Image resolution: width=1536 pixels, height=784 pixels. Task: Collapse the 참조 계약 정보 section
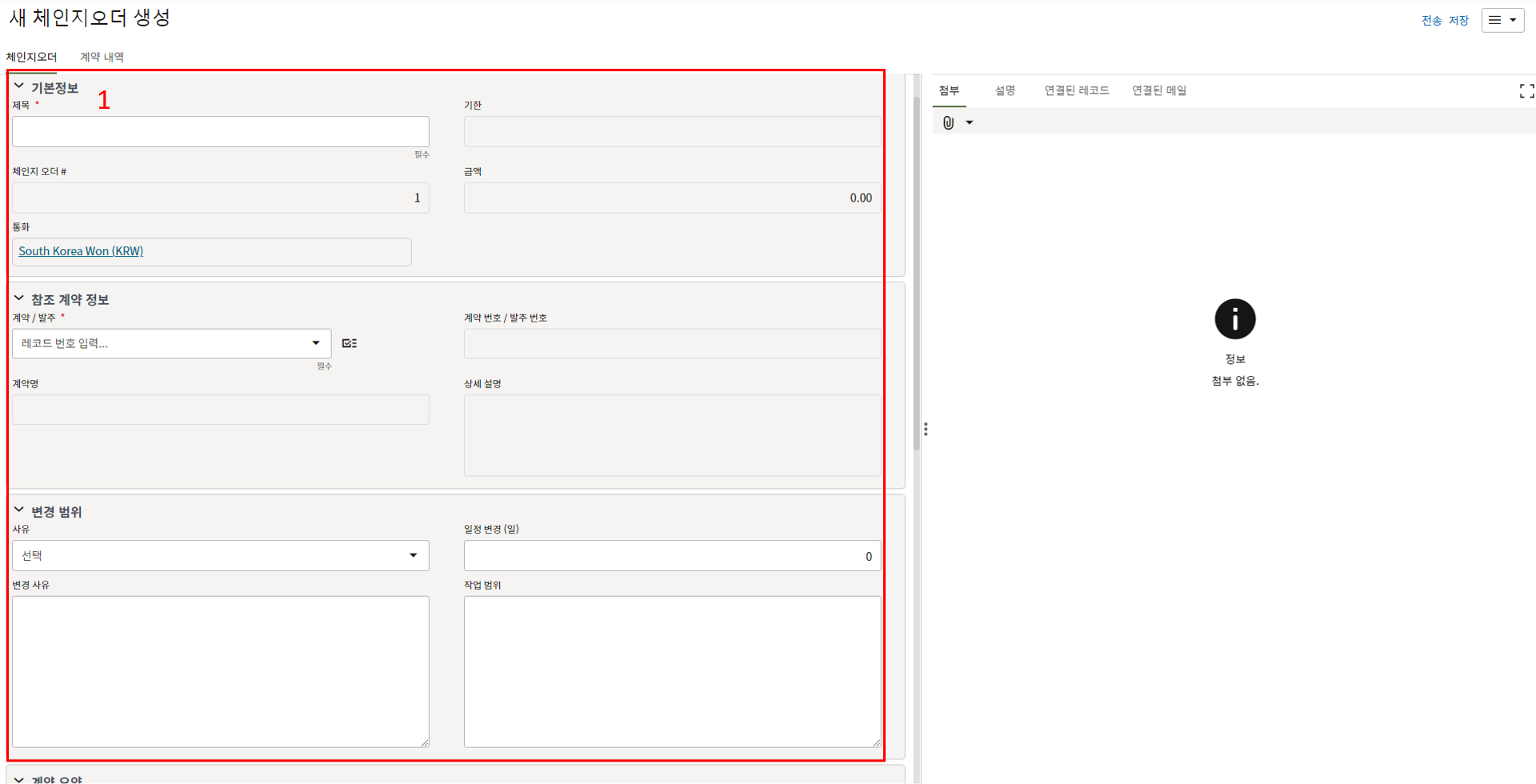coord(19,298)
